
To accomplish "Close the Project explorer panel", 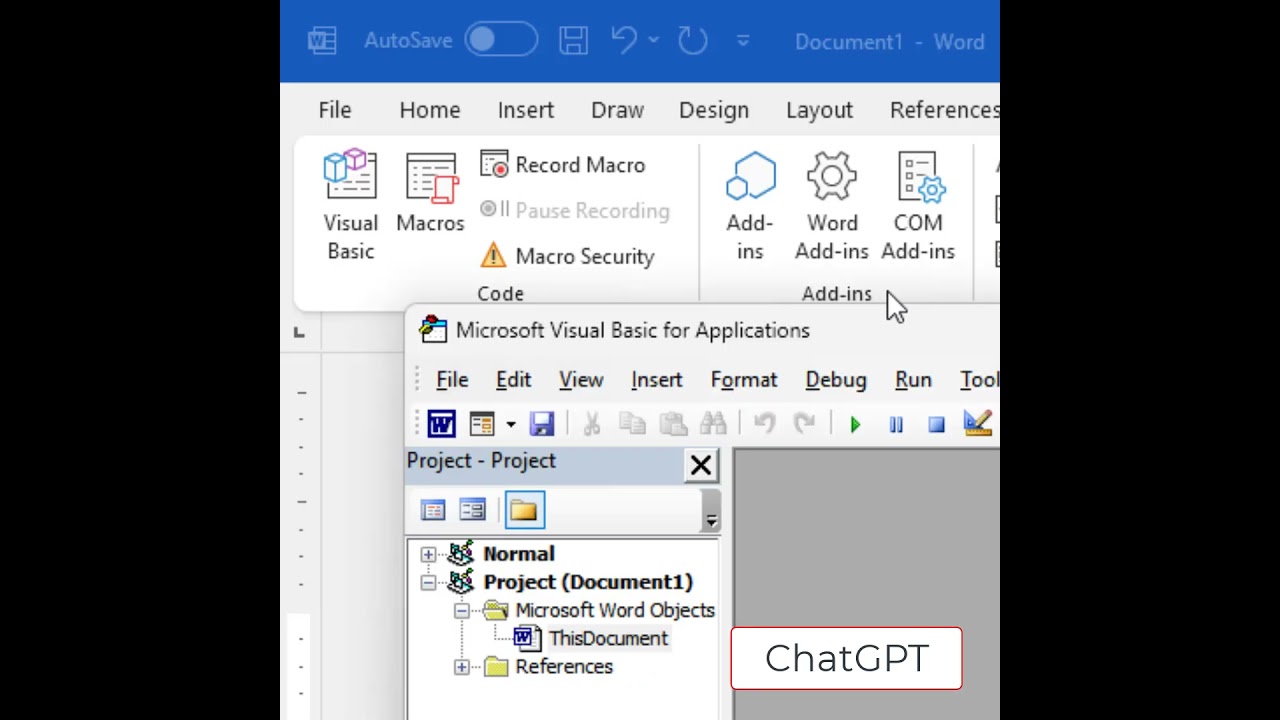I will pyautogui.click(x=701, y=465).
